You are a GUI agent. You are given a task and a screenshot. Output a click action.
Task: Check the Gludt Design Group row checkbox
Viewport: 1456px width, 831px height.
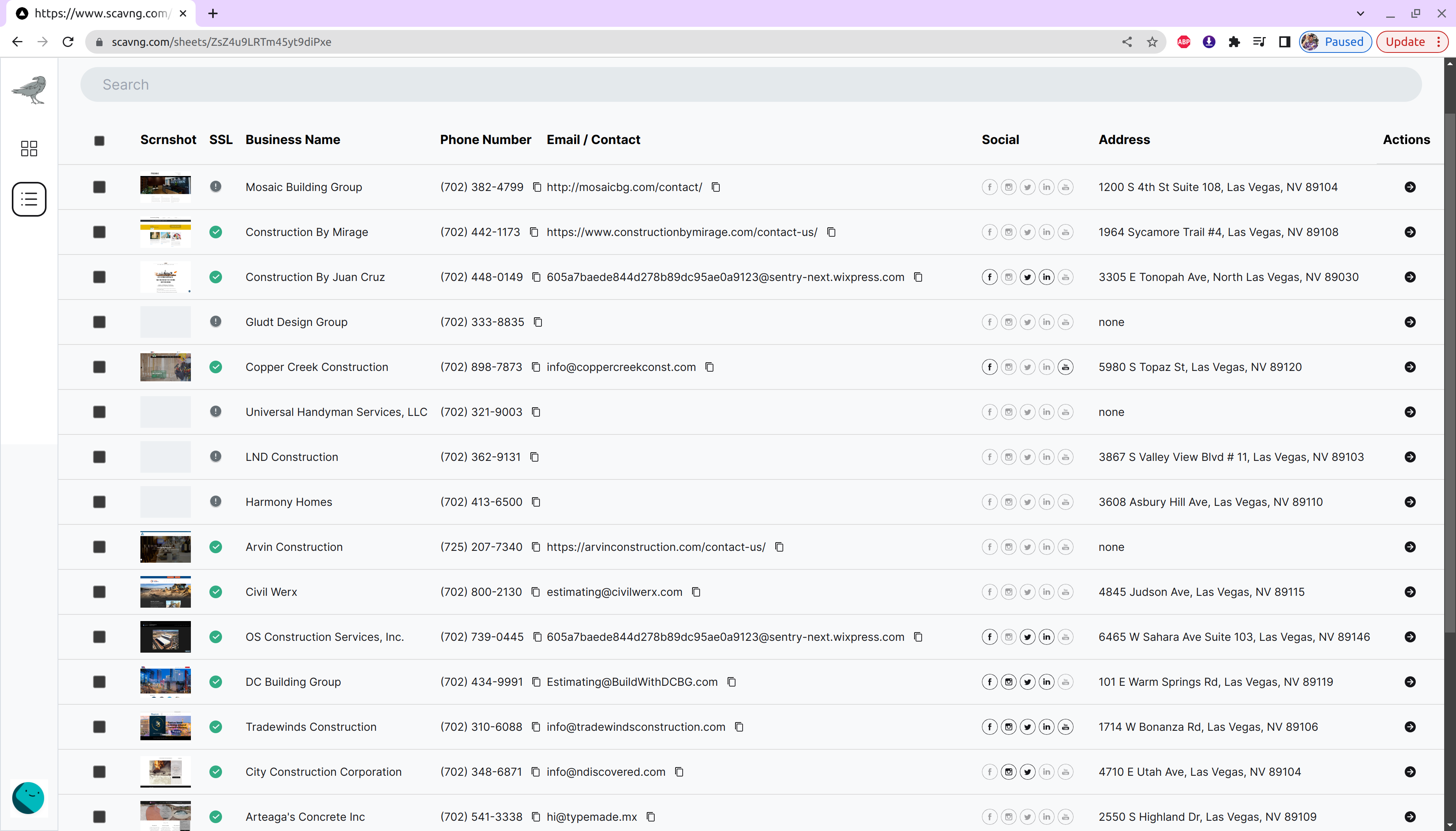click(x=99, y=322)
